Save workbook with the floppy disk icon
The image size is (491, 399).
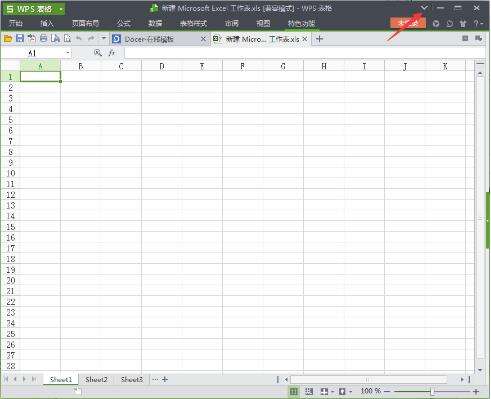point(20,39)
